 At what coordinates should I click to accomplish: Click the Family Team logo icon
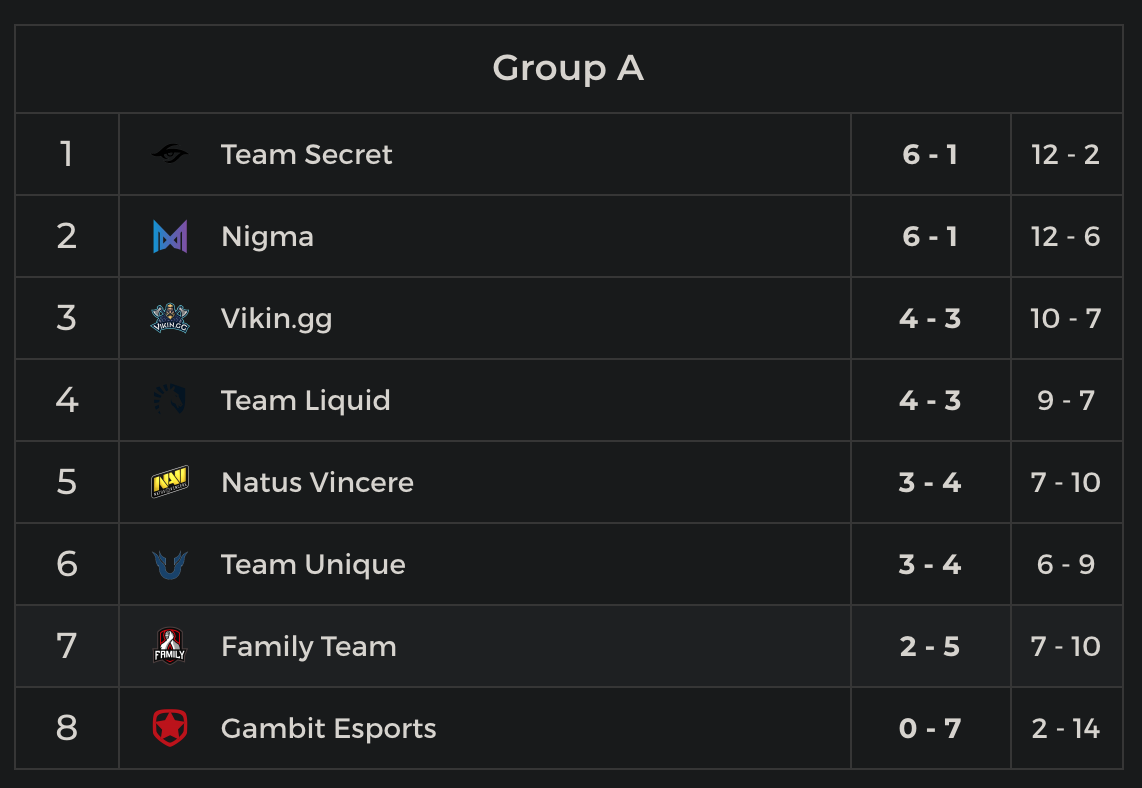(170, 646)
